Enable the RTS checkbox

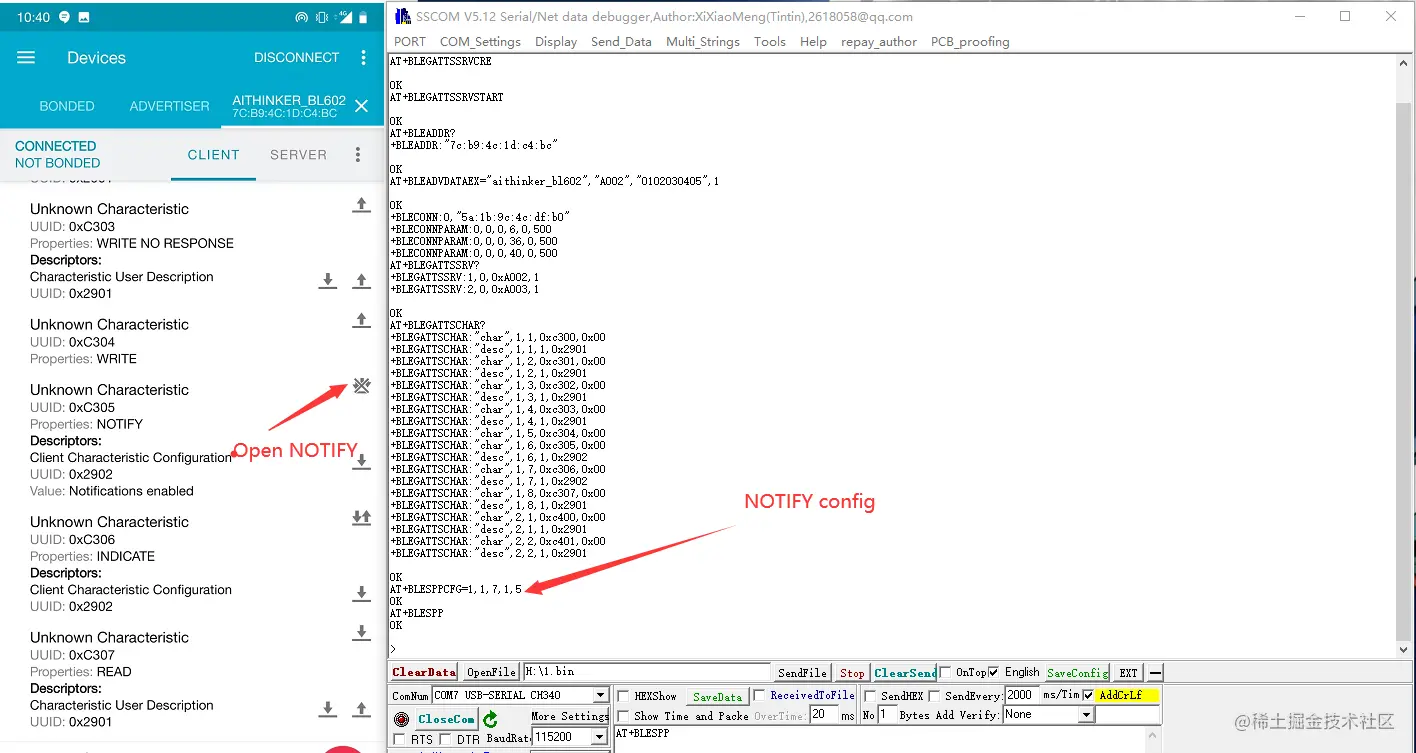pos(400,740)
